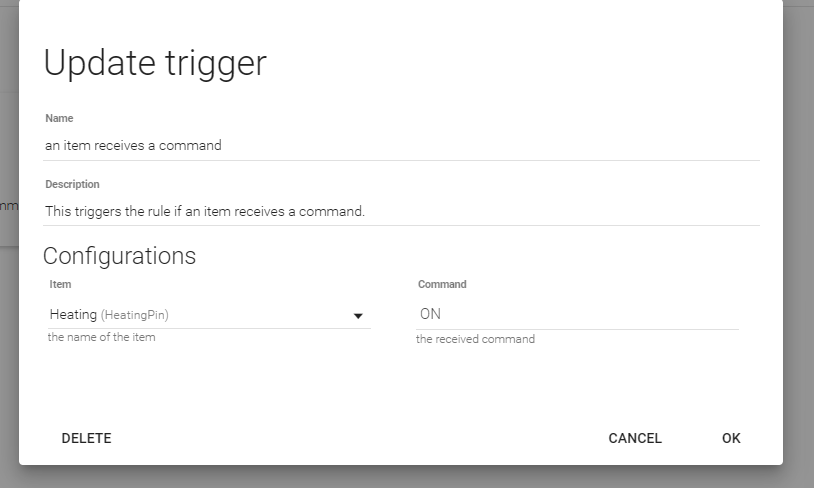Expand the Item dropdown arrow
Image resolution: width=814 pixels, height=488 pixels.
pos(358,316)
